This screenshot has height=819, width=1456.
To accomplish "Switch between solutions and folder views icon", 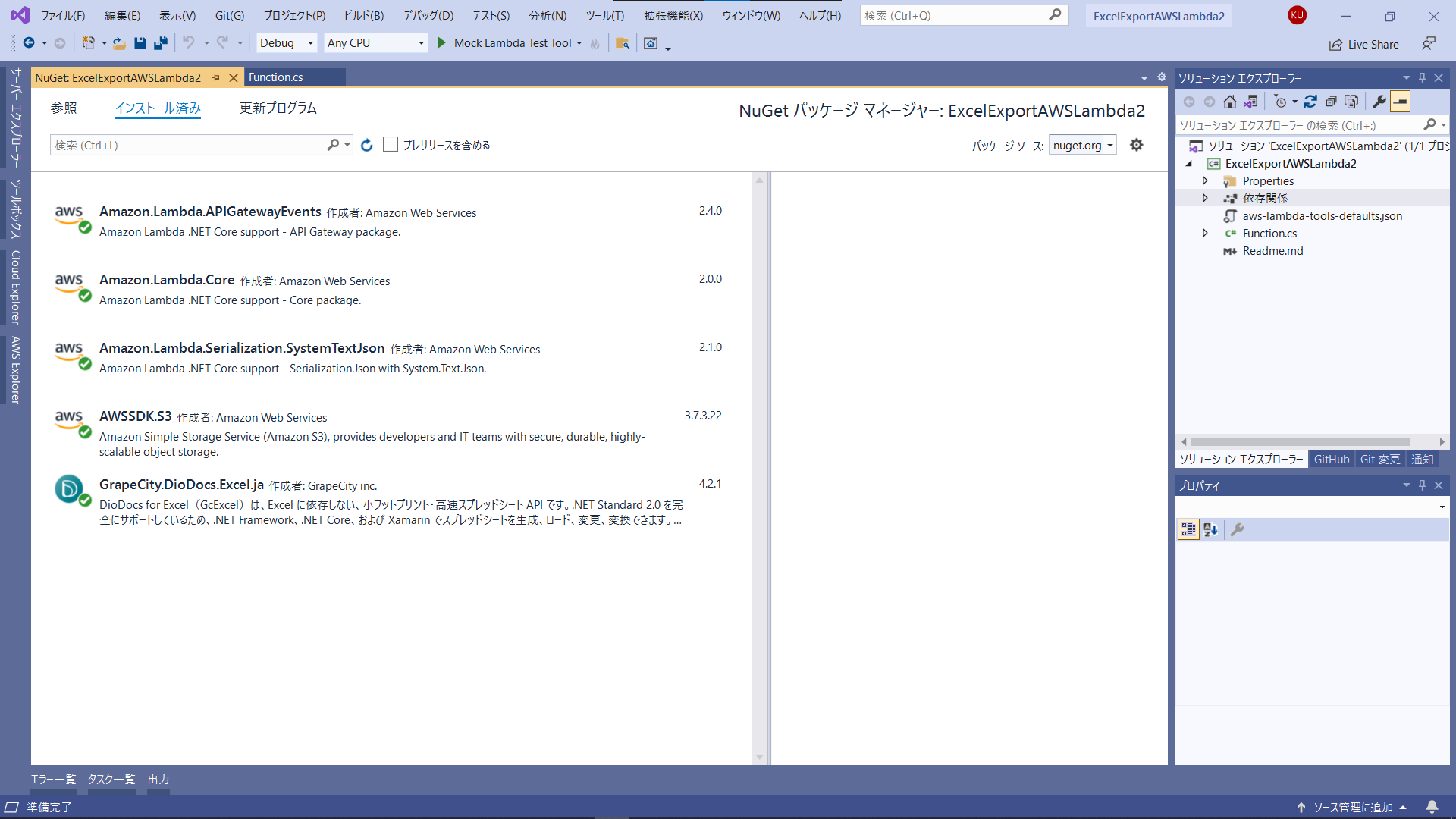I will [1250, 102].
